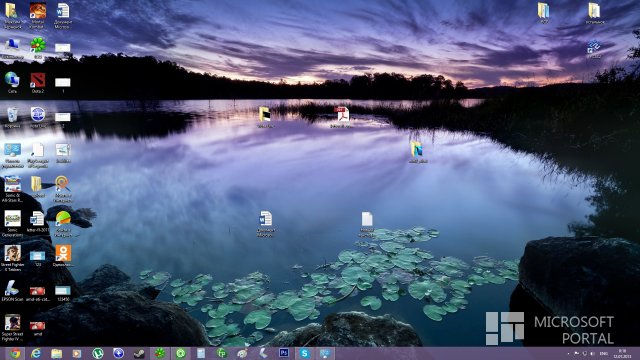This screenshot has width=640, height=360.
Task: Open File Explorer from the taskbar
Action: pyautogui.click(x=56, y=353)
